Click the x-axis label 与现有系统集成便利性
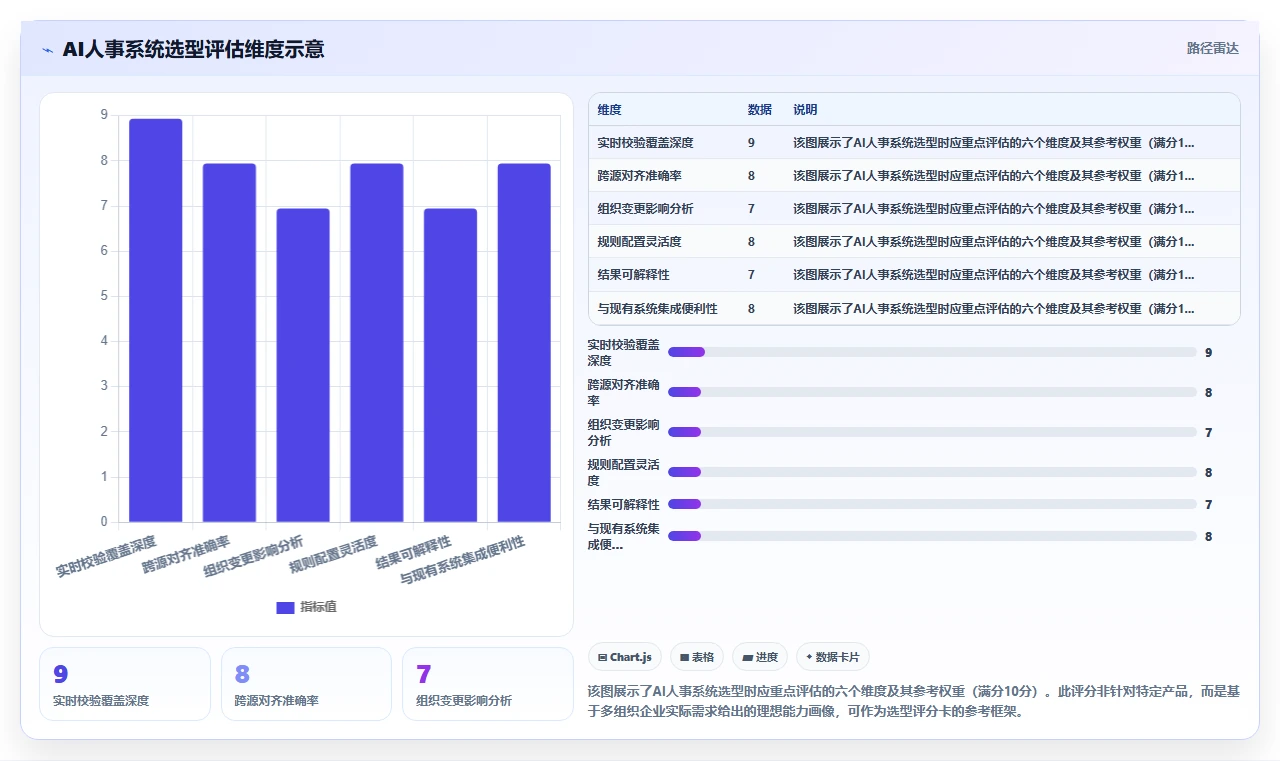The width and height of the screenshot is (1280, 761). (x=462, y=559)
